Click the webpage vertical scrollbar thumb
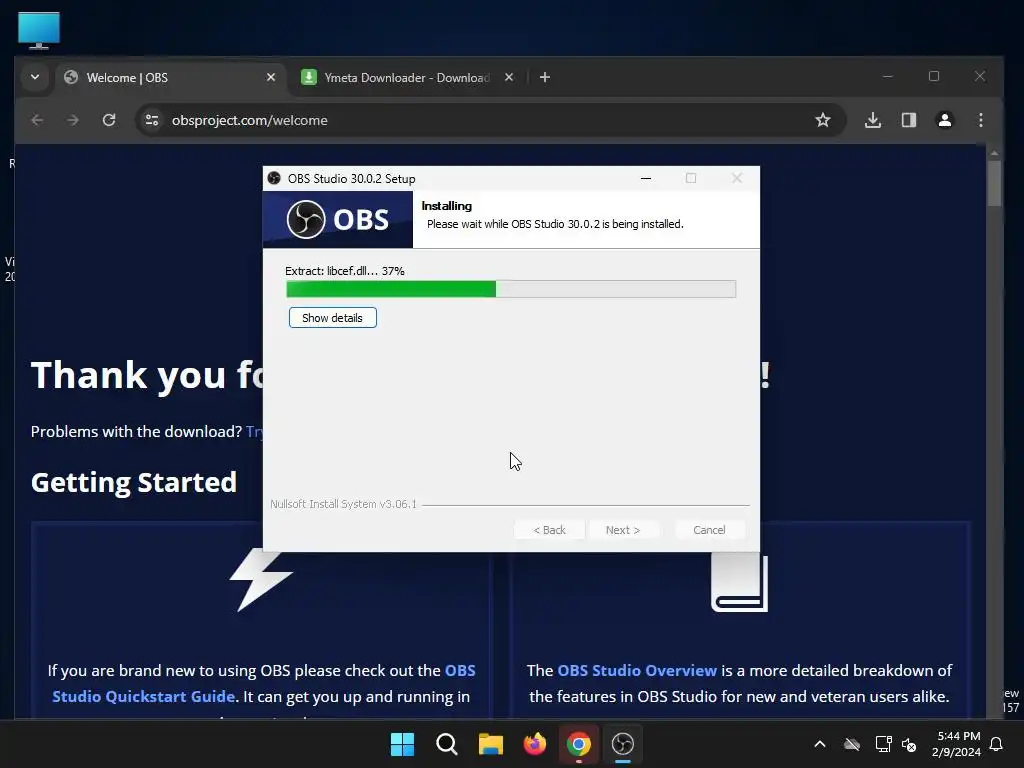Screen dimensions: 1024x768 pyautogui.click(x=994, y=184)
